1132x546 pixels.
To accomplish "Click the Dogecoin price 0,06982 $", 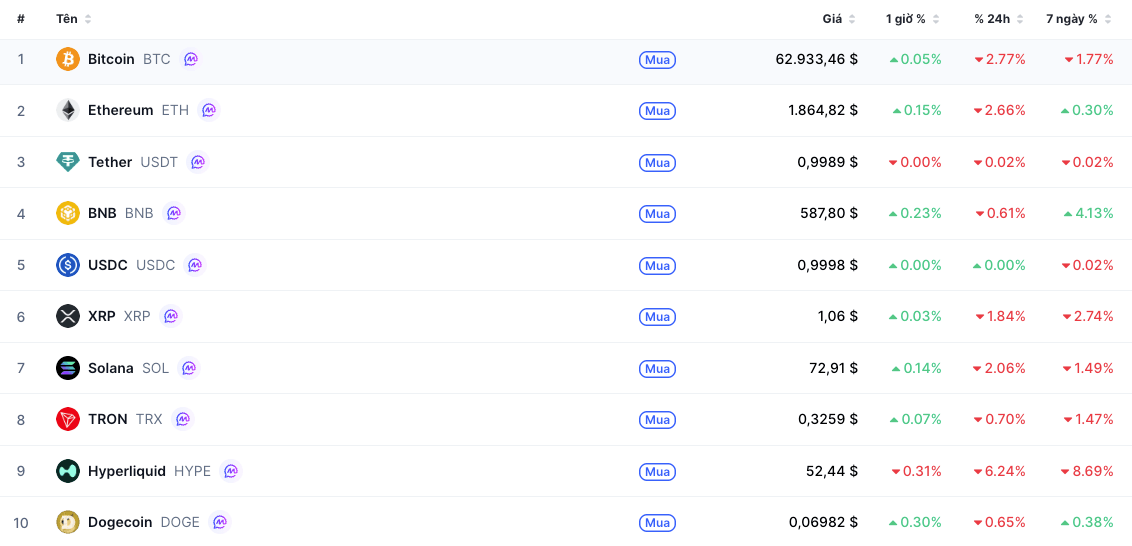I will (824, 522).
